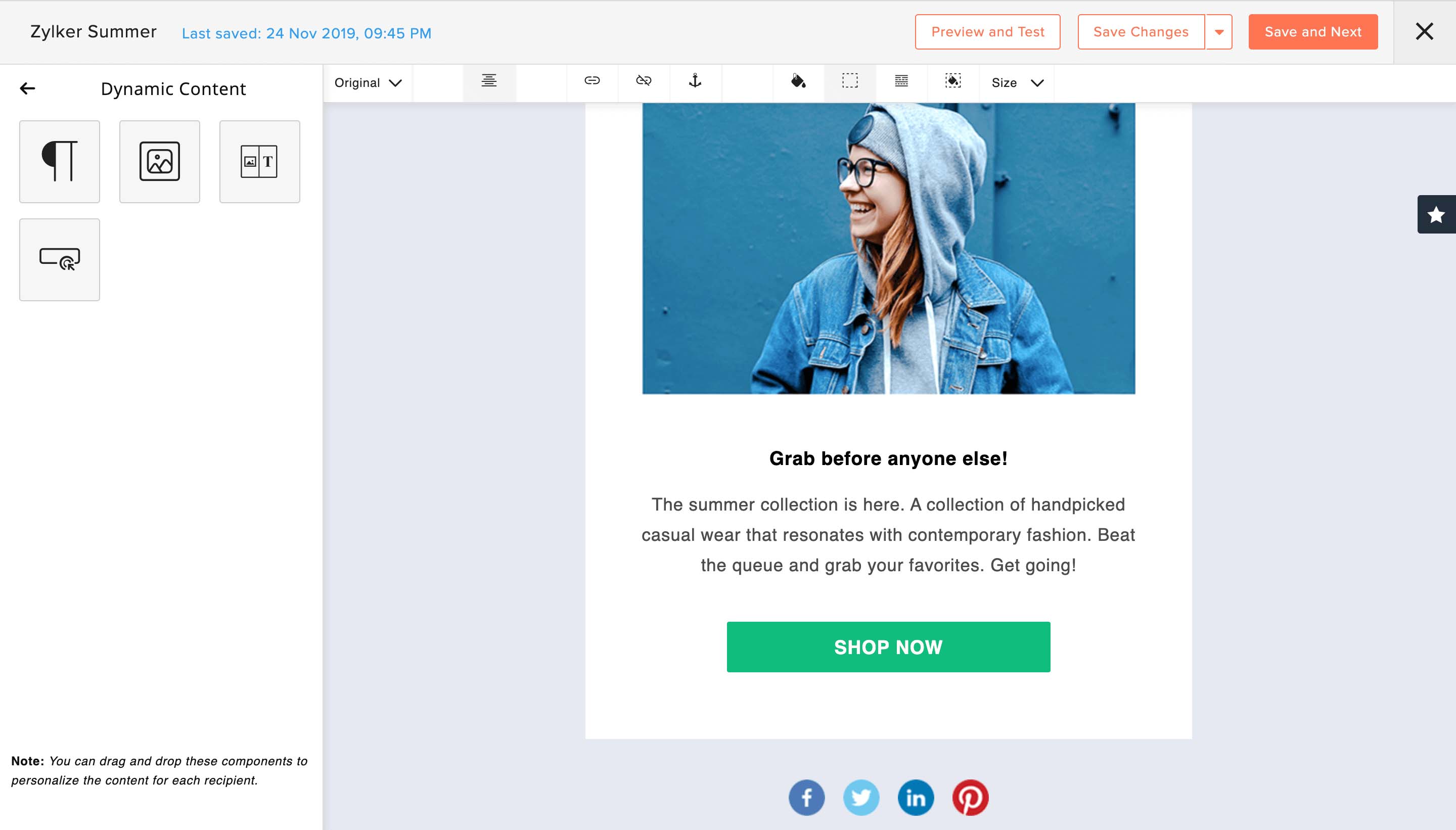The height and width of the screenshot is (830, 1456).
Task: Click the Save Changes menu item
Action: [x=1140, y=31]
